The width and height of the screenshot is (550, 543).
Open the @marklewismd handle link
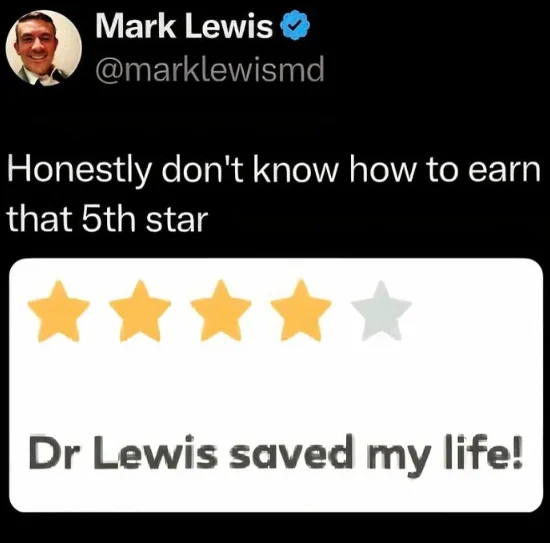point(210,70)
